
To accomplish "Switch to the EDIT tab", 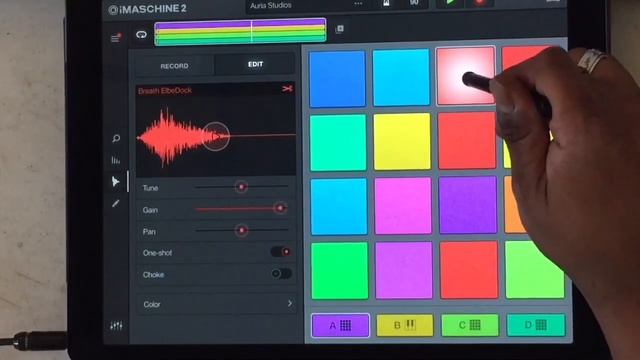I will (255, 64).
